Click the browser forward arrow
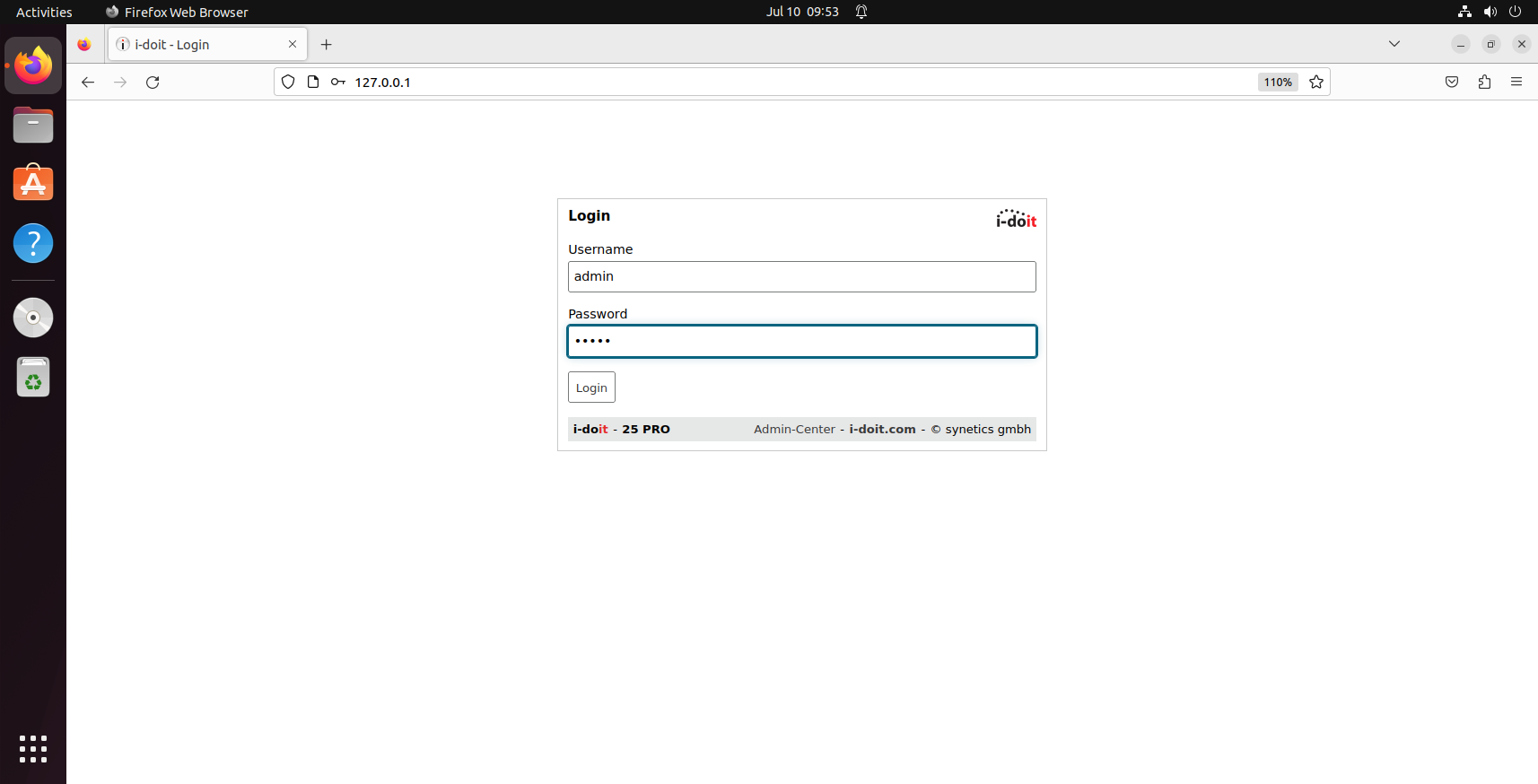Image resolution: width=1538 pixels, height=784 pixels. coord(120,82)
